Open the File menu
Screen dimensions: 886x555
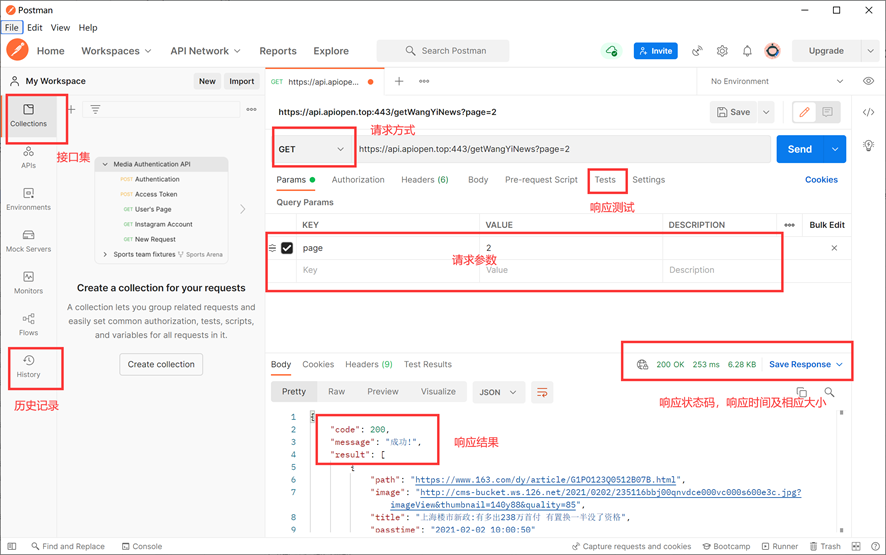point(12,28)
